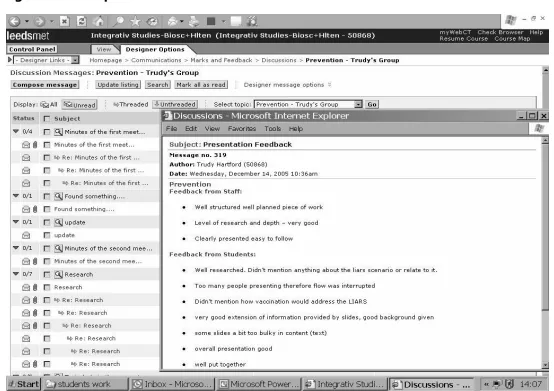Open the 'Select topic' dropdown showing Prevention - Trudy's Group
Image resolution: width=554 pixels, height=391 pixels.
pyautogui.click(x=308, y=105)
